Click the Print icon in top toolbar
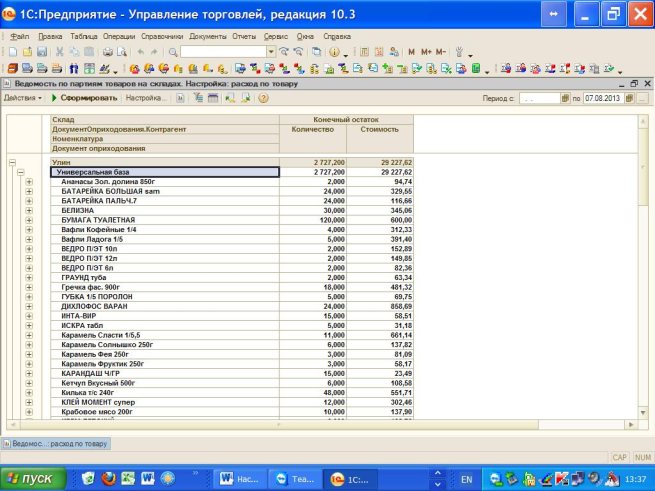Image resolution: width=655 pixels, height=491 pixels. [x=108, y=52]
